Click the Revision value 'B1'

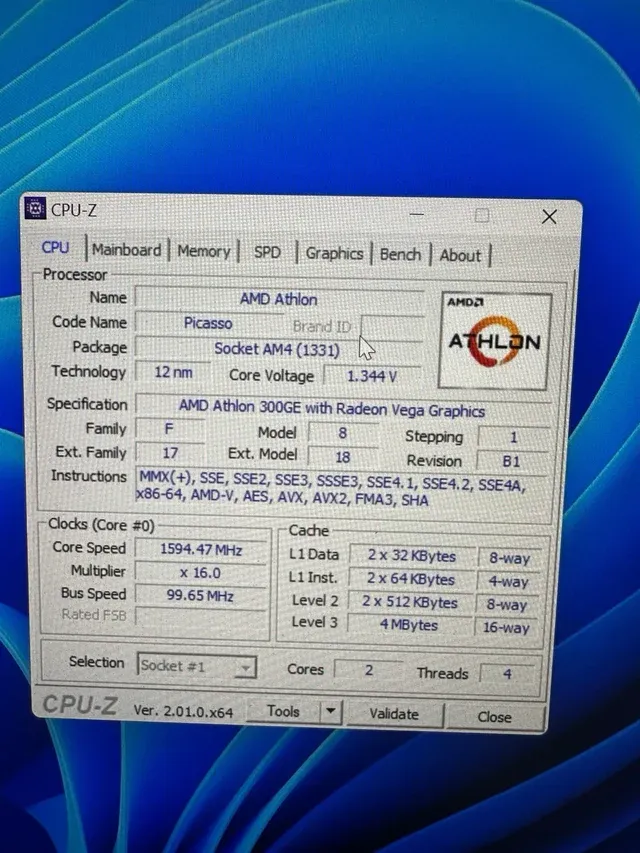[x=512, y=461]
